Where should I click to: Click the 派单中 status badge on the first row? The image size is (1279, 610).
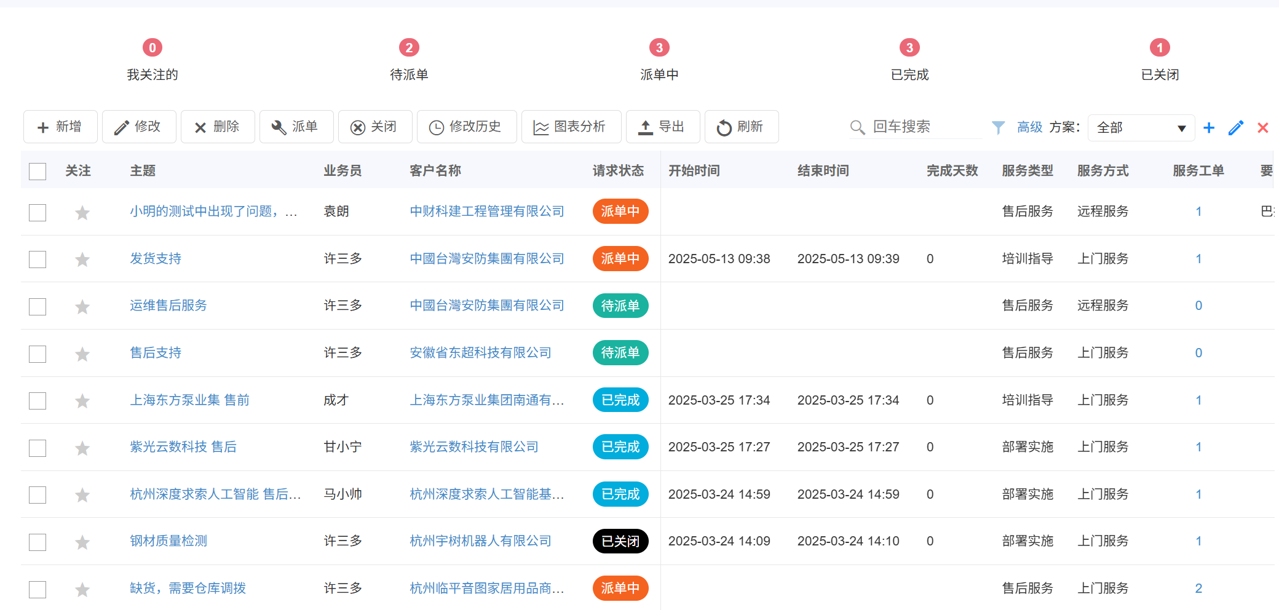(620, 211)
